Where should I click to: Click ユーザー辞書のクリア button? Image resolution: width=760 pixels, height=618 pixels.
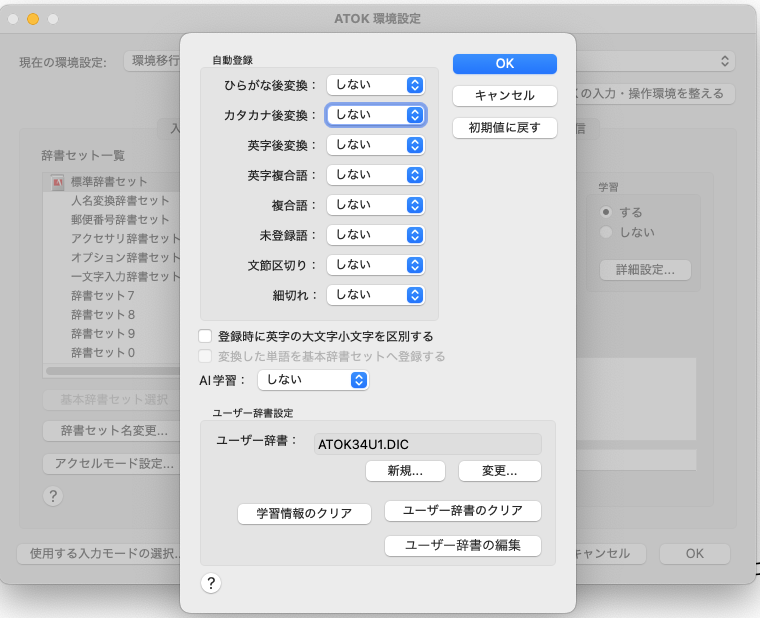[x=462, y=510]
